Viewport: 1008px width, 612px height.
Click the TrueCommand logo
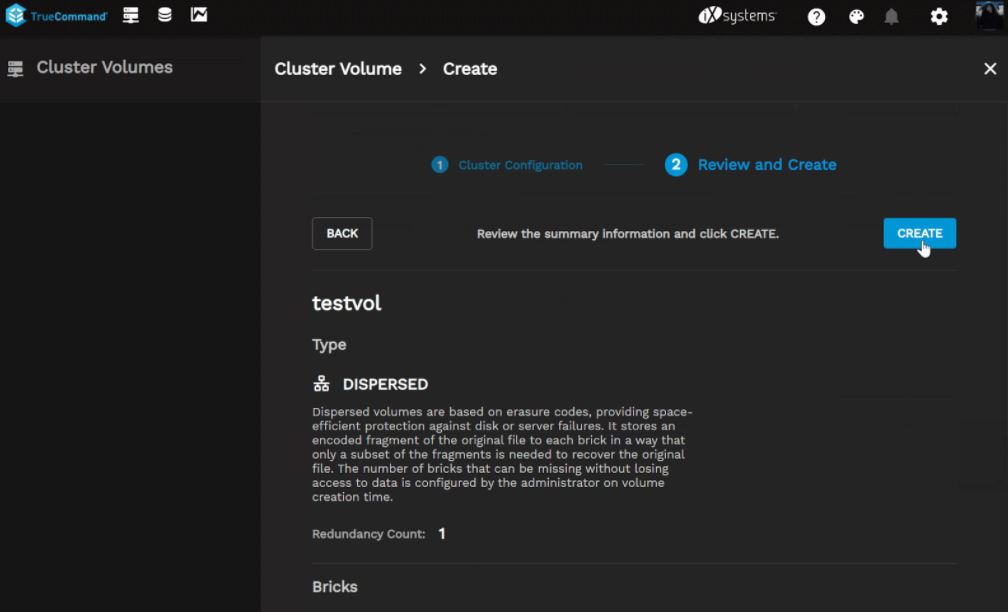(x=56, y=16)
